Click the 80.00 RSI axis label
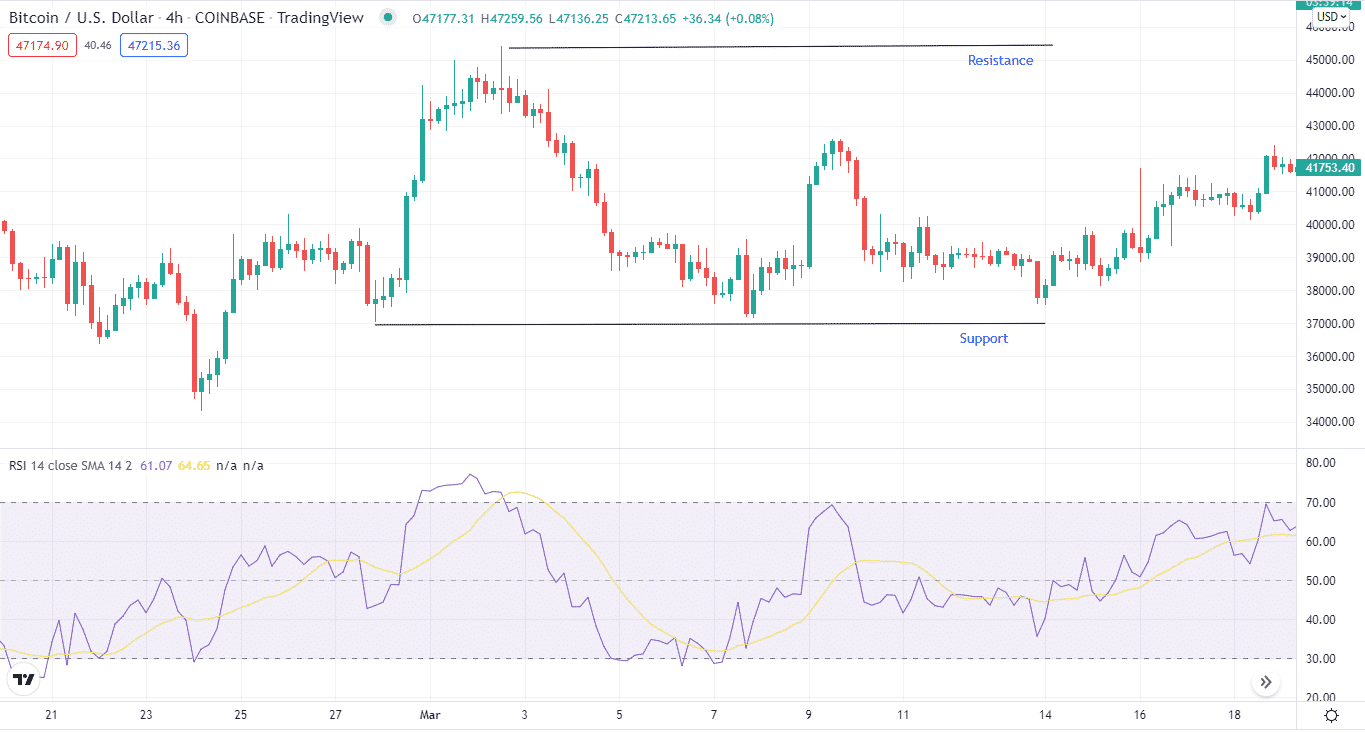The height and width of the screenshot is (733, 1365). point(1321,463)
